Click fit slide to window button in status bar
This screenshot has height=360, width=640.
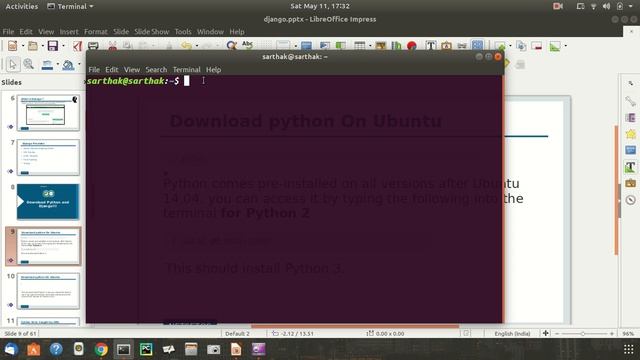coord(546,333)
